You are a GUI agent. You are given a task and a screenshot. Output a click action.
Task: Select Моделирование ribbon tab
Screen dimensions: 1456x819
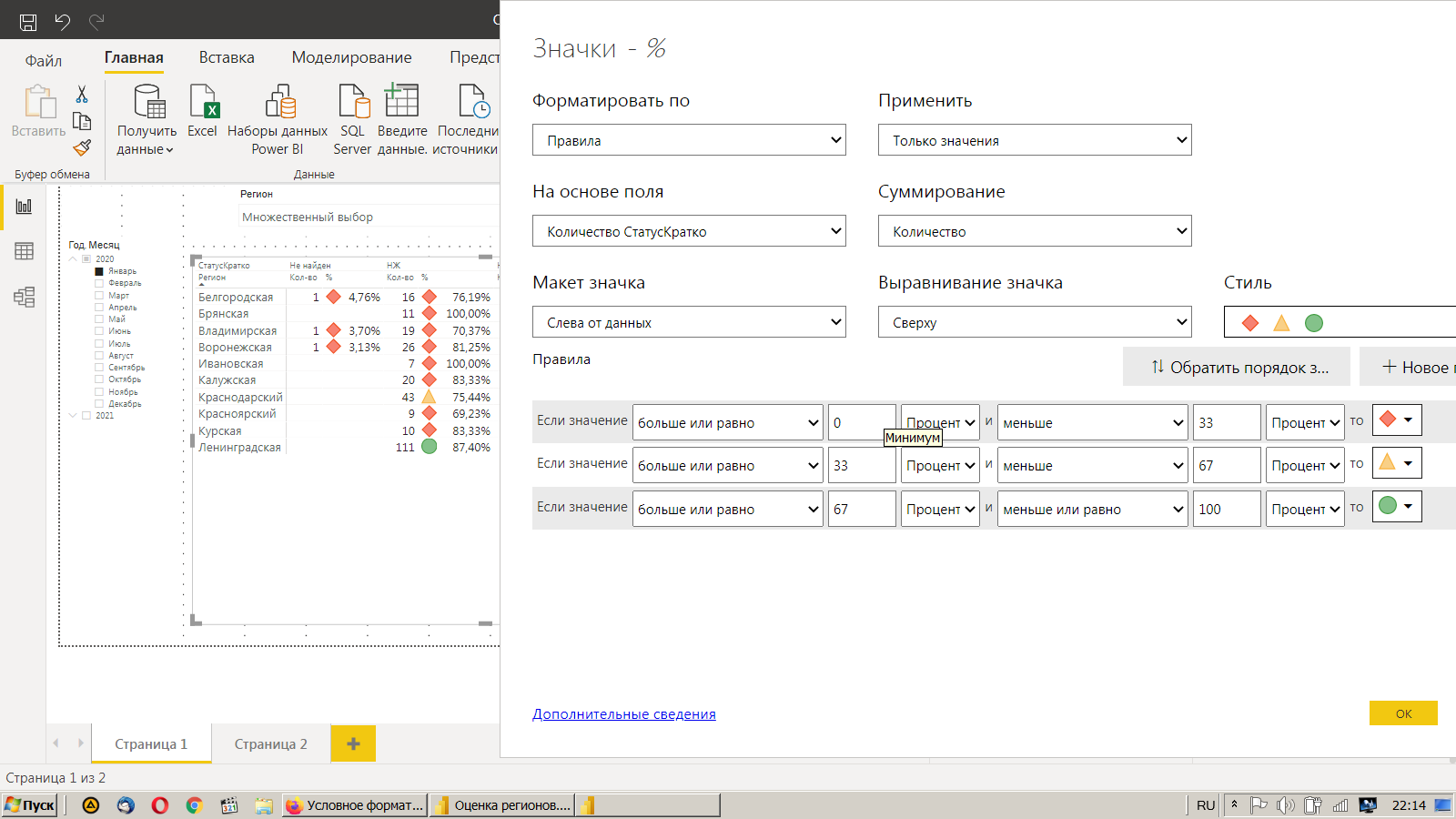[351, 57]
